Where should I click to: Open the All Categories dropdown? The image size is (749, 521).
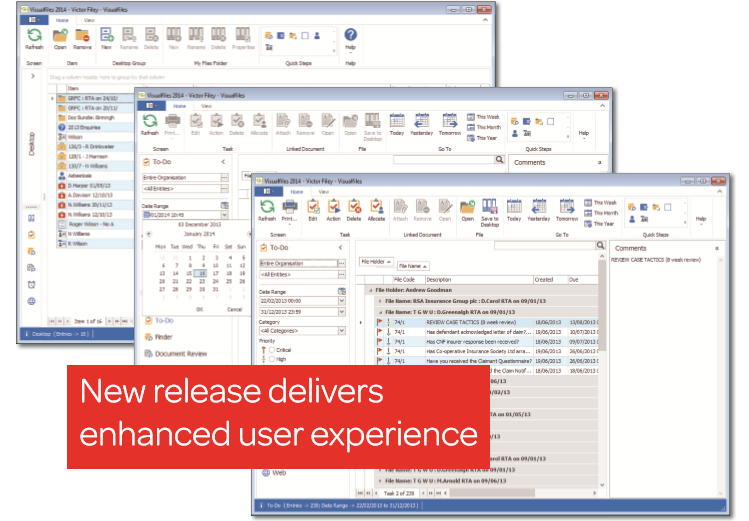tap(342, 330)
